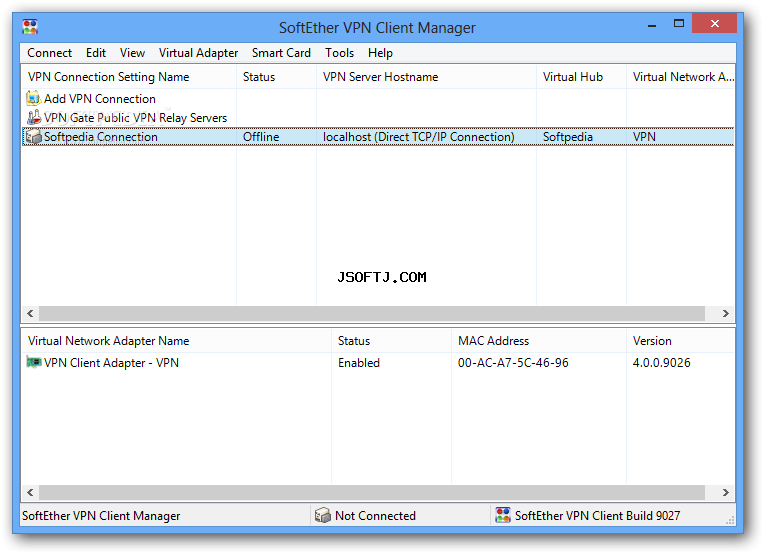
Task: Click the window resize grip in status bar corner
Action: click(x=730, y=520)
